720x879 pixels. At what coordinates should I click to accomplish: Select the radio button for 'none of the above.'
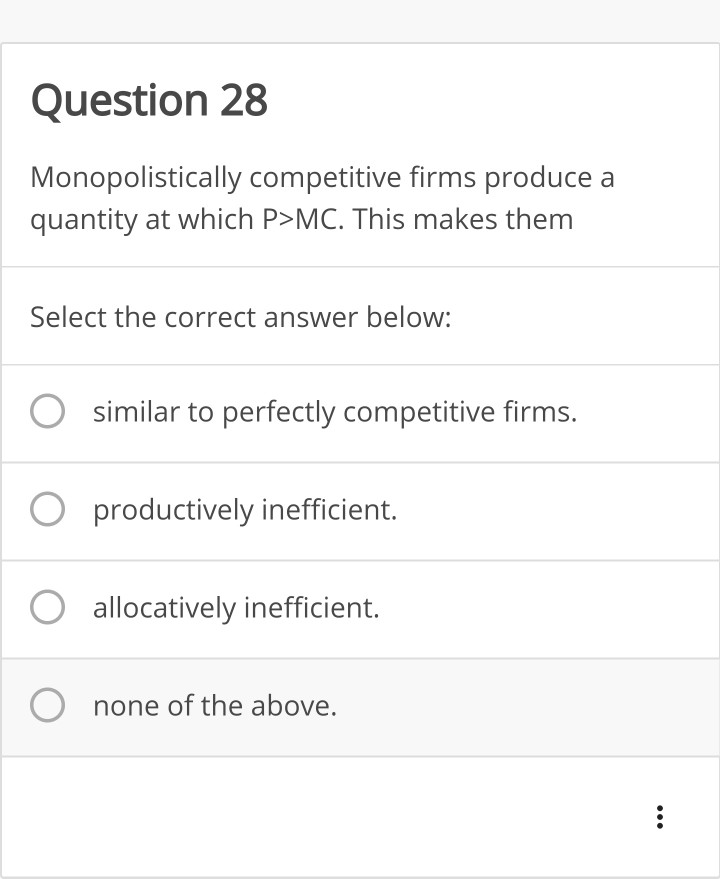click(47, 706)
